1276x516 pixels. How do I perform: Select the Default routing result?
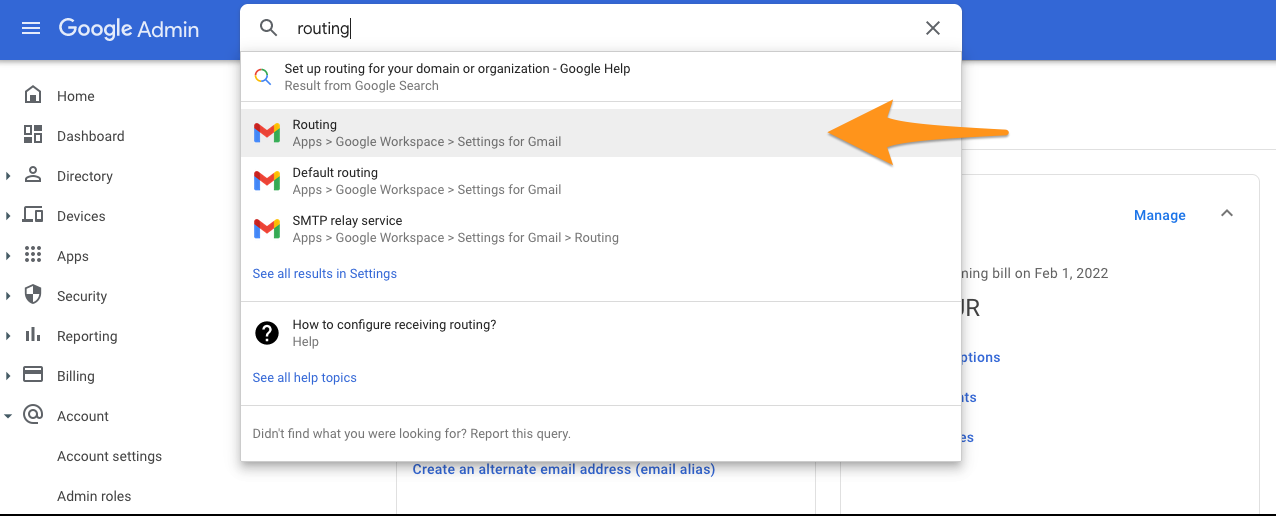[601, 181]
